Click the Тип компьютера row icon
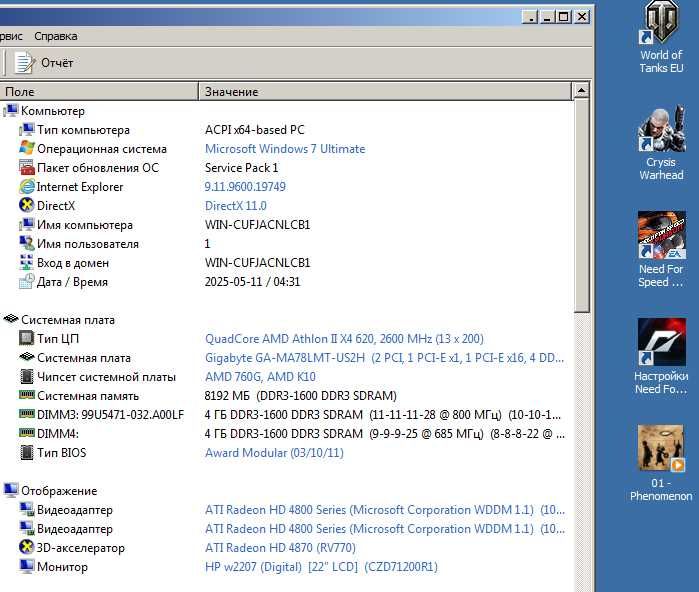Image resolution: width=699 pixels, height=592 pixels. point(27,130)
